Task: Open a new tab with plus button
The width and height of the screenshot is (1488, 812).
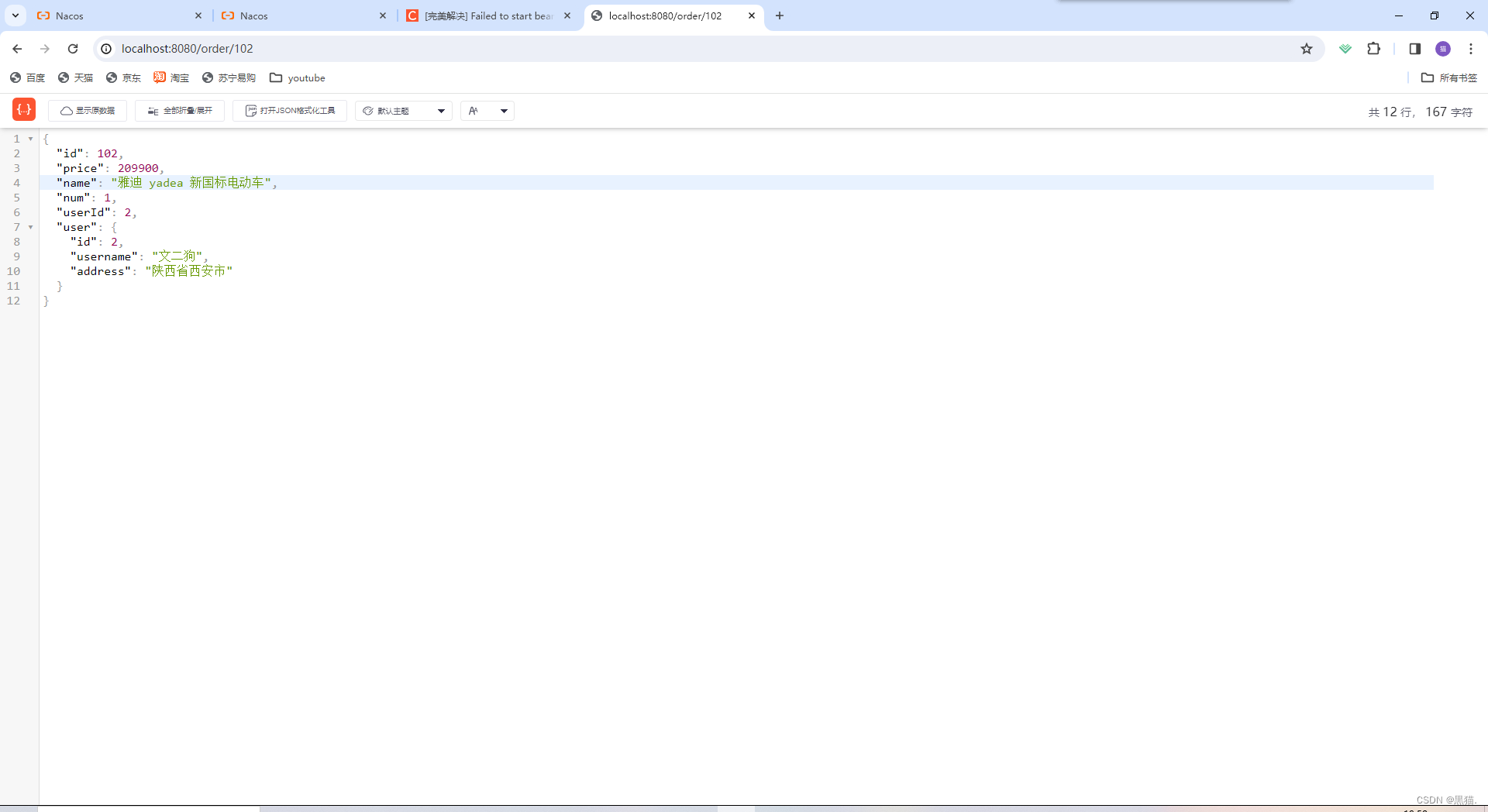Action: (x=780, y=15)
